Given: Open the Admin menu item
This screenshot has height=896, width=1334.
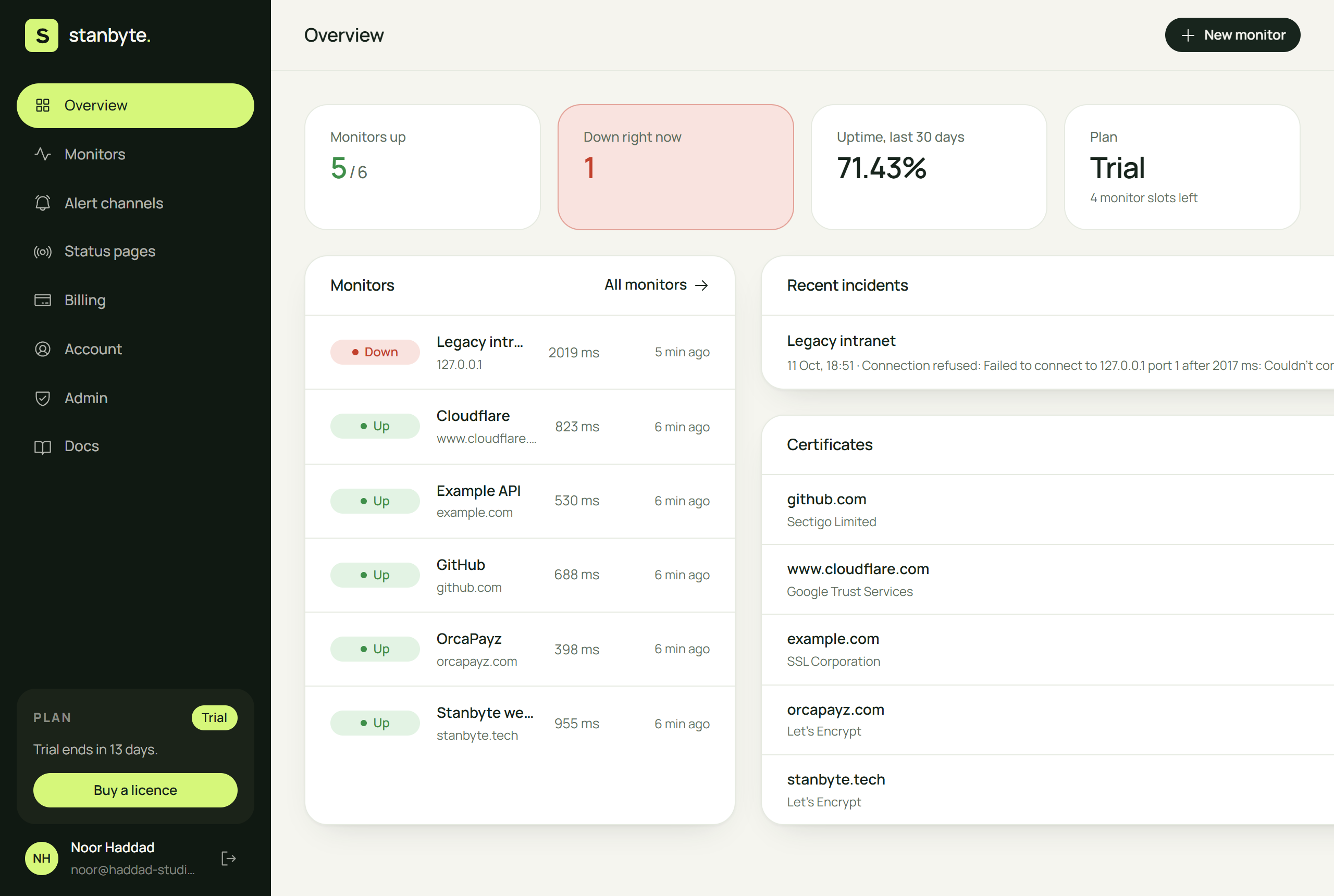Looking at the screenshot, I should click(135, 399).
